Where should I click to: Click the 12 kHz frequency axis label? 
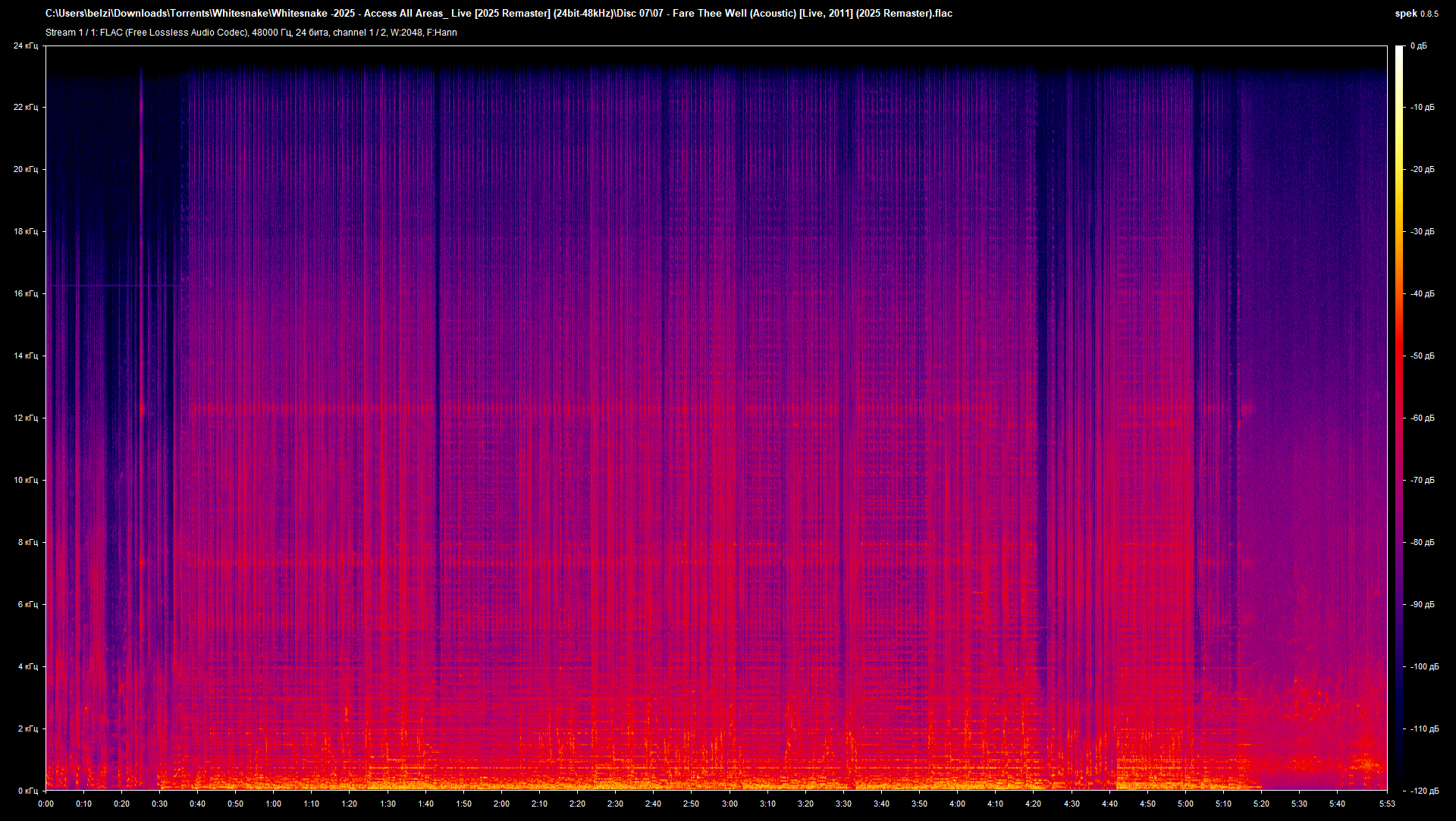25,418
